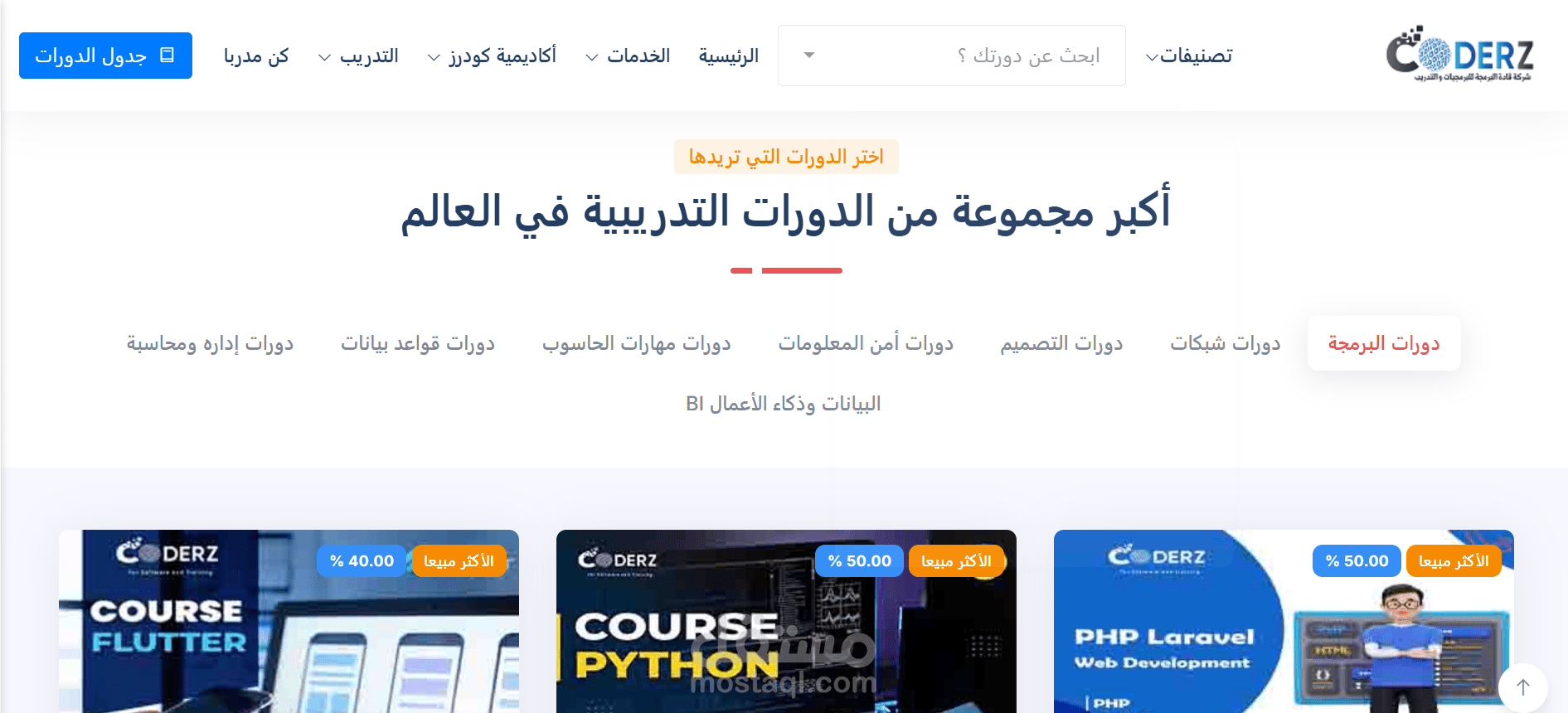The image size is (1568, 713).
Task: Click the Coderz logo in the header
Action: 1459,55
